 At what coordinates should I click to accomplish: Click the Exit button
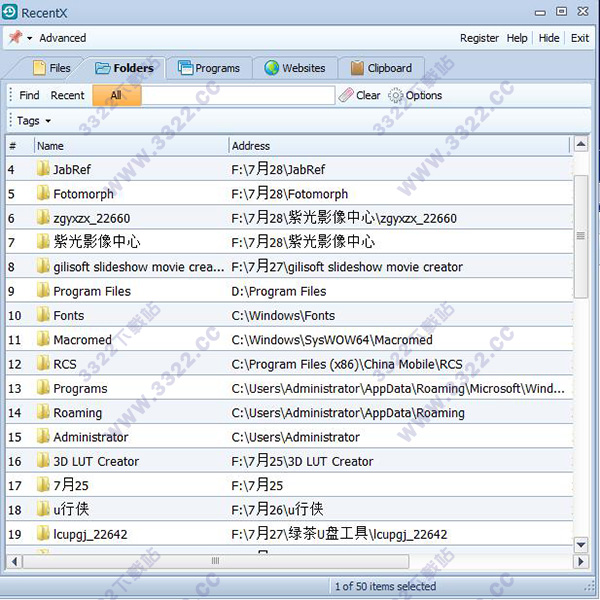pos(580,38)
